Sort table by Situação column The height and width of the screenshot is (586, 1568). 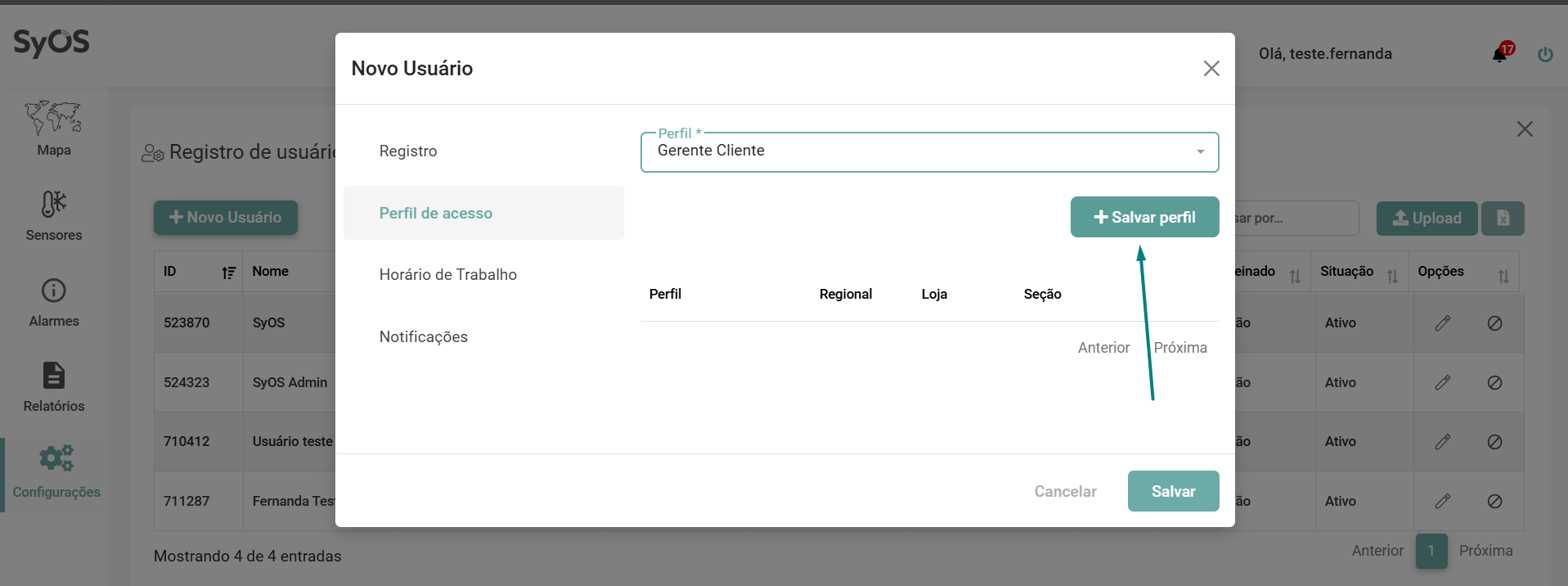pos(1392,277)
